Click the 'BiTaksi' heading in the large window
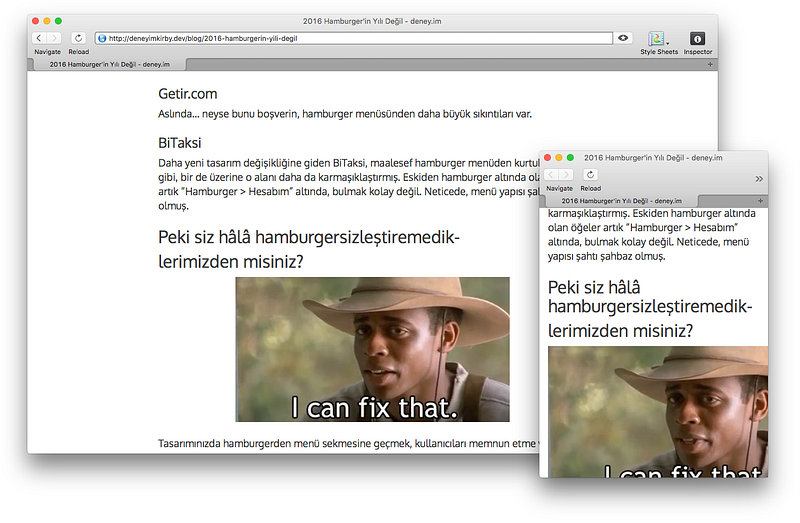The image size is (800, 523). (x=180, y=143)
